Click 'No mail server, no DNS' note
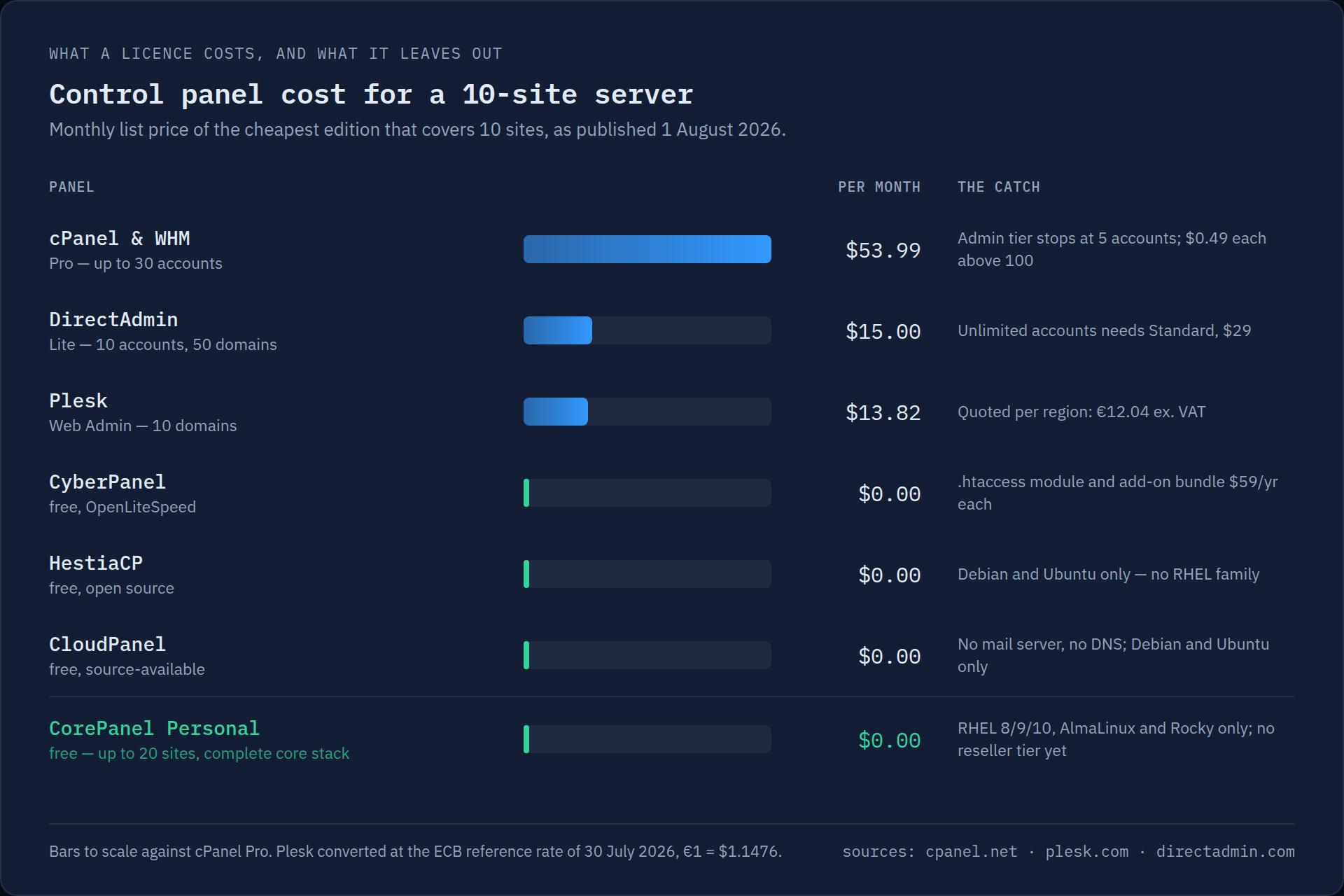The width and height of the screenshot is (1344, 896). (x=1113, y=655)
